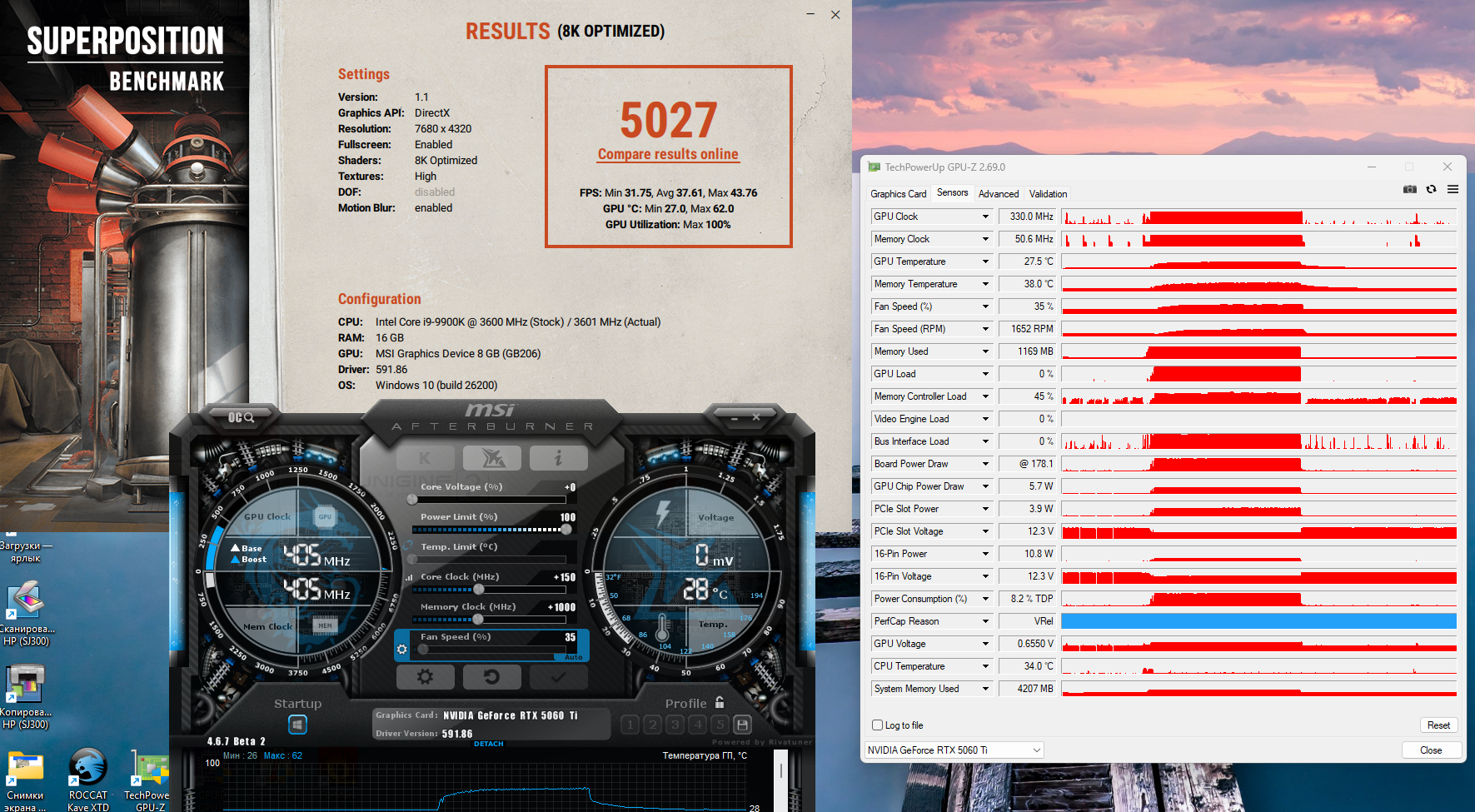Viewport: 1475px width, 812px height.
Task: Toggle the fan speed Auto mode
Action: pyautogui.click(x=574, y=657)
